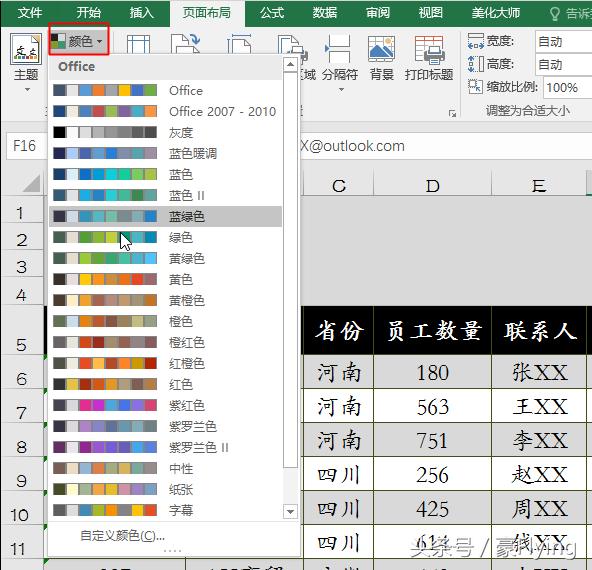Choose the 黄色 color scheme
The width and height of the screenshot is (592, 570).
pos(165,279)
